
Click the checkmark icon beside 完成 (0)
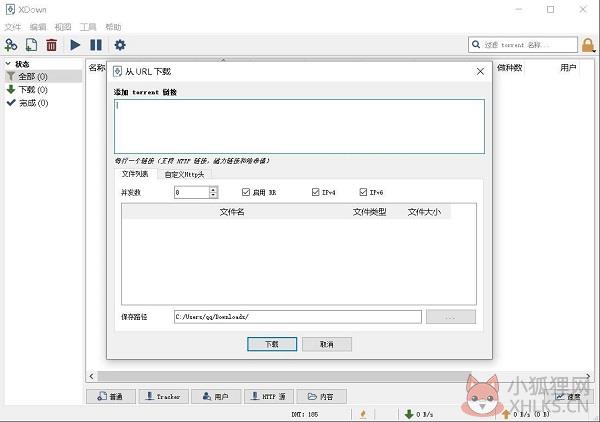click(x=11, y=103)
